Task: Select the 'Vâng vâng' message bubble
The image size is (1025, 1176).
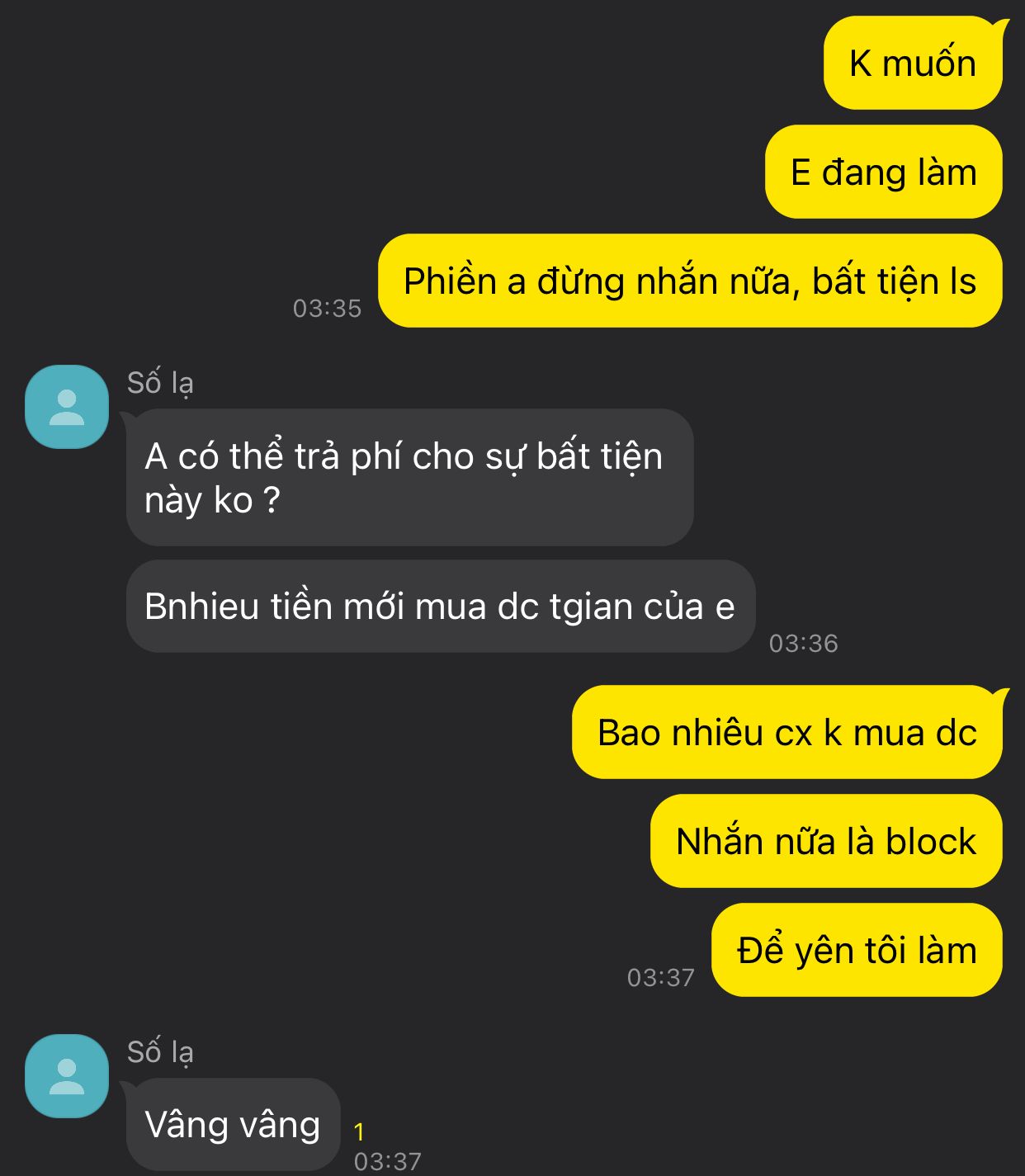Action: click(x=233, y=1125)
